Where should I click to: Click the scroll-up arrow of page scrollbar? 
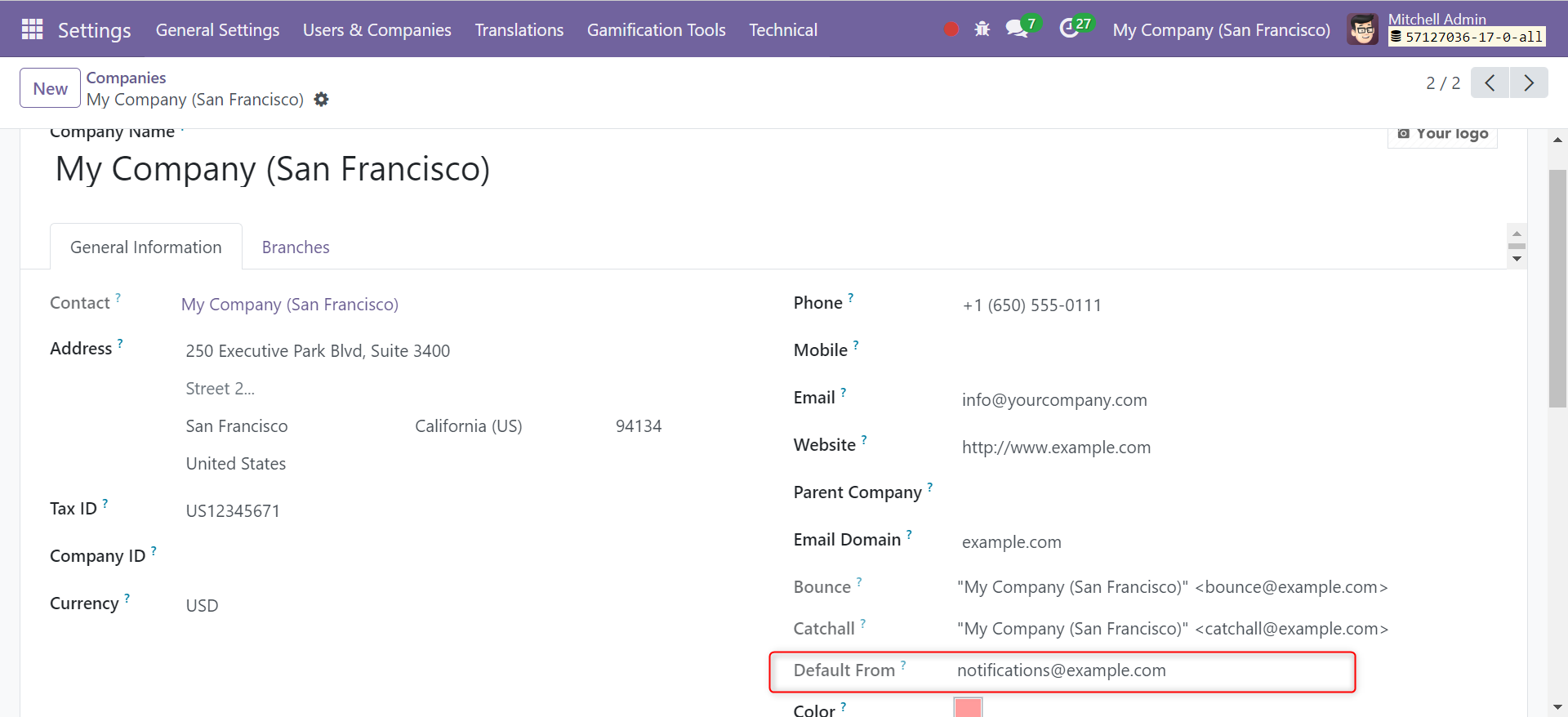pos(1557,140)
